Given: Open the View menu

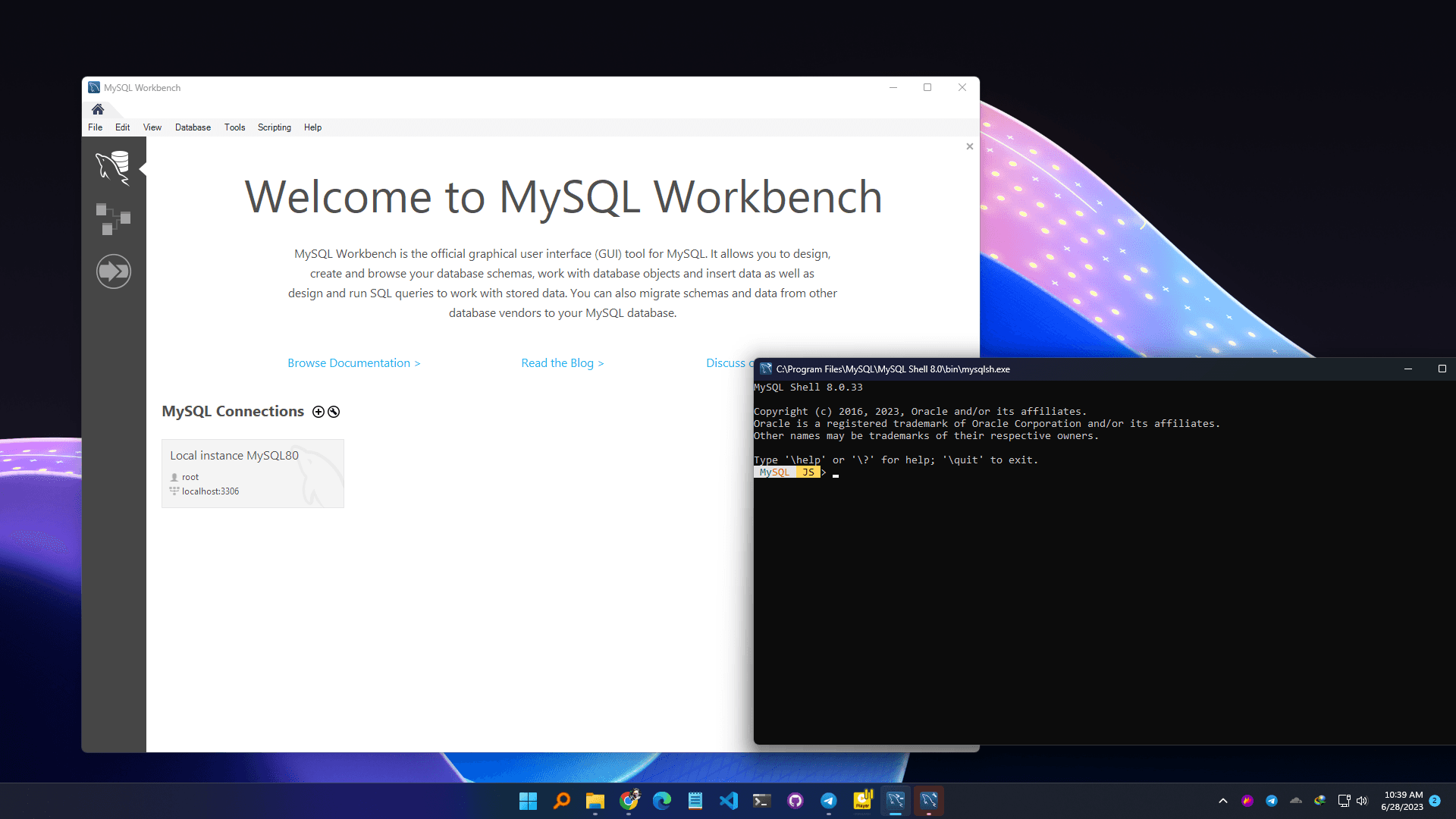Looking at the screenshot, I should (152, 127).
